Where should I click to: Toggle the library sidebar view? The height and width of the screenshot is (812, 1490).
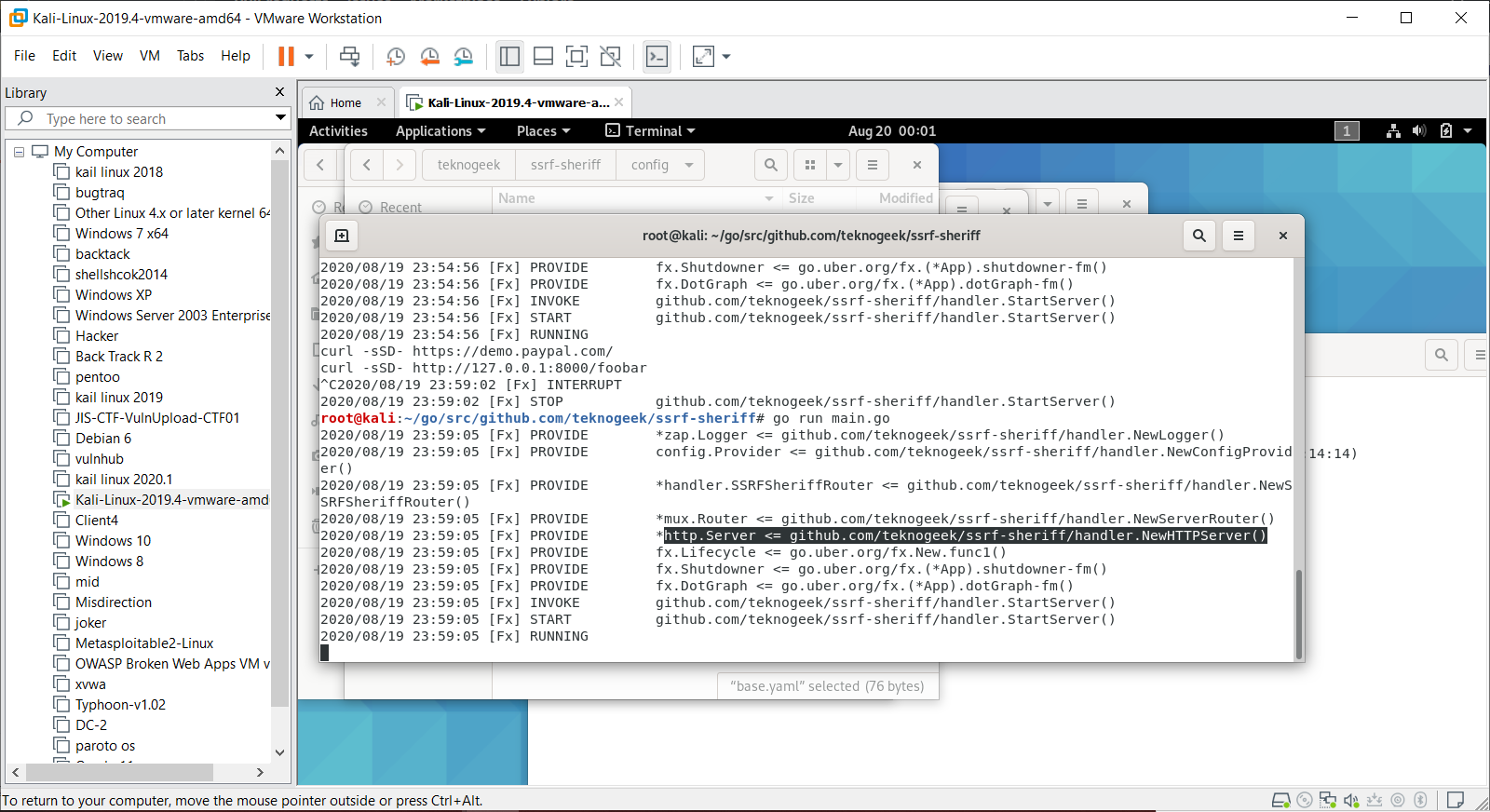coord(509,57)
